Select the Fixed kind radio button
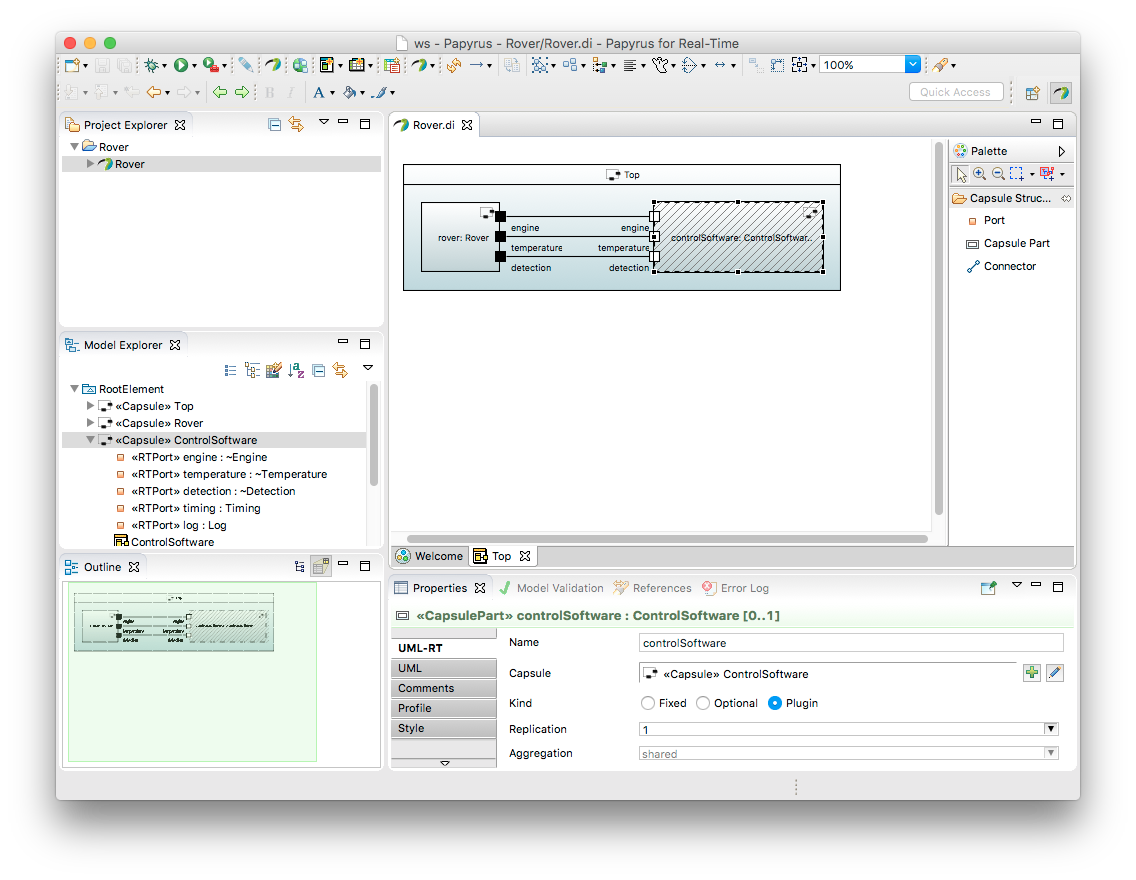This screenshot has height=880, width=1136. (x=648, y=703)
